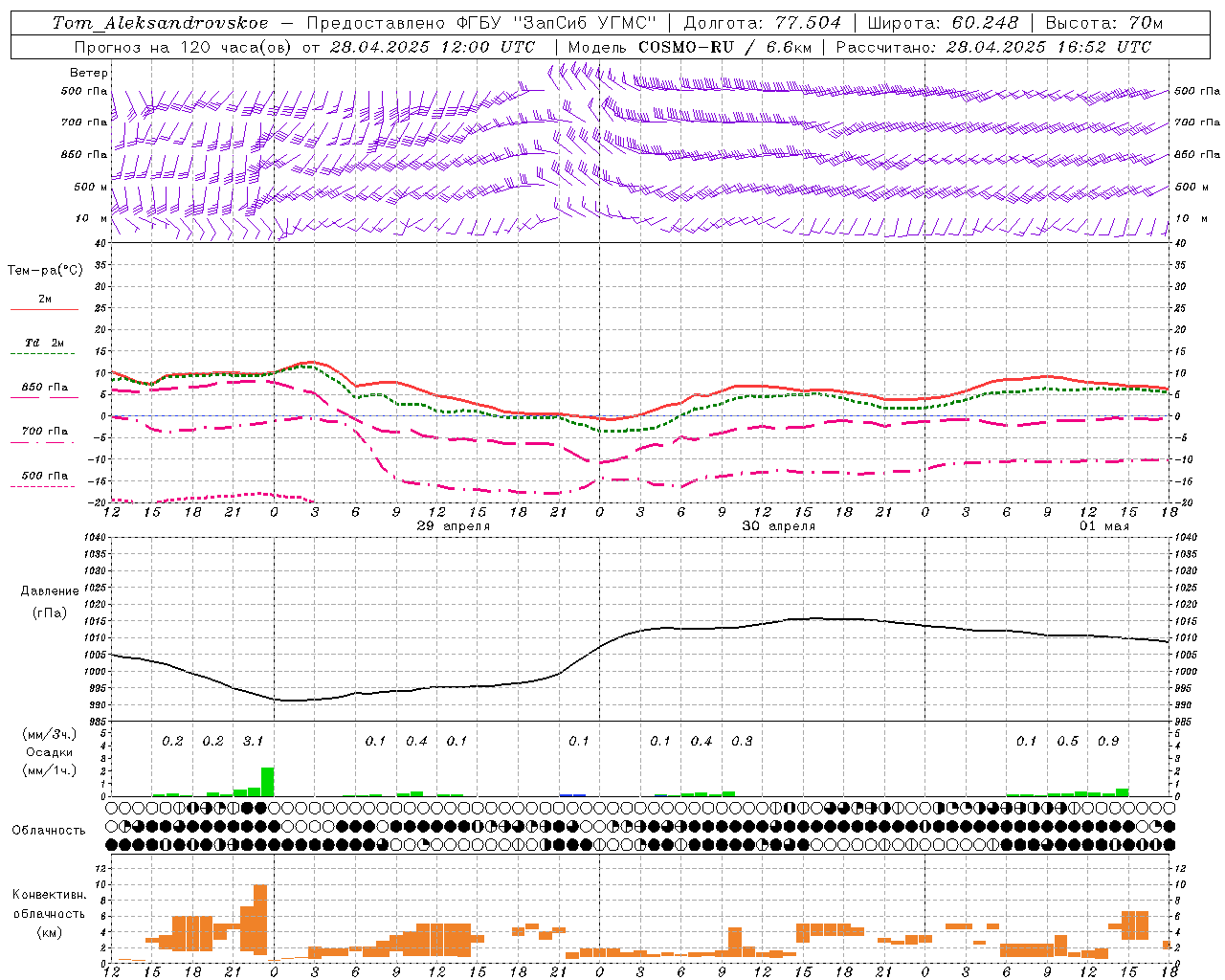
Task: Click forecast start time 28.04.2025 12:00 UTC
Action: 433,47
